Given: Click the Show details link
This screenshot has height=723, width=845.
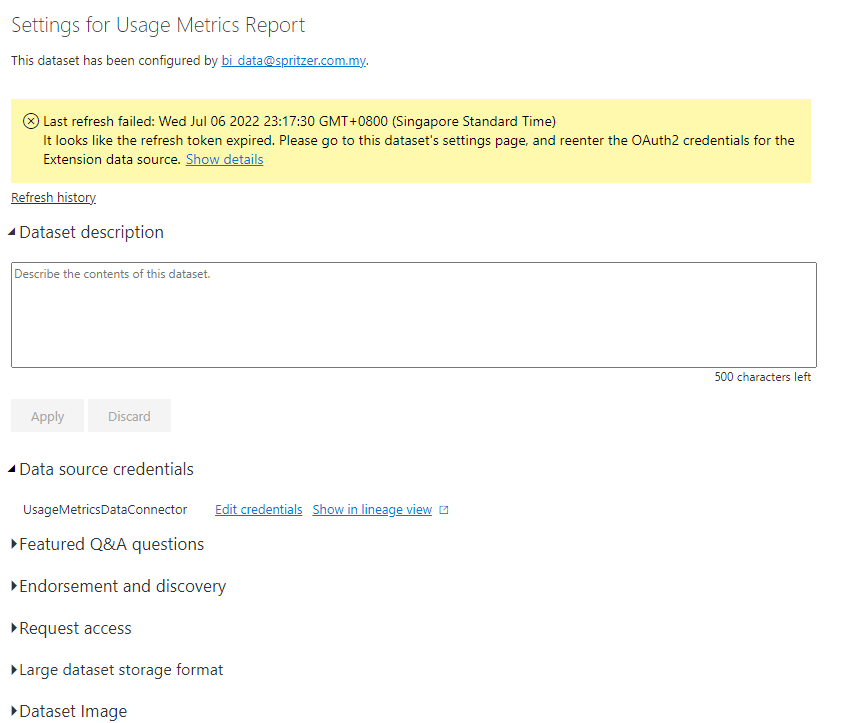Looking at the screenshot, I should pos(225,159).
